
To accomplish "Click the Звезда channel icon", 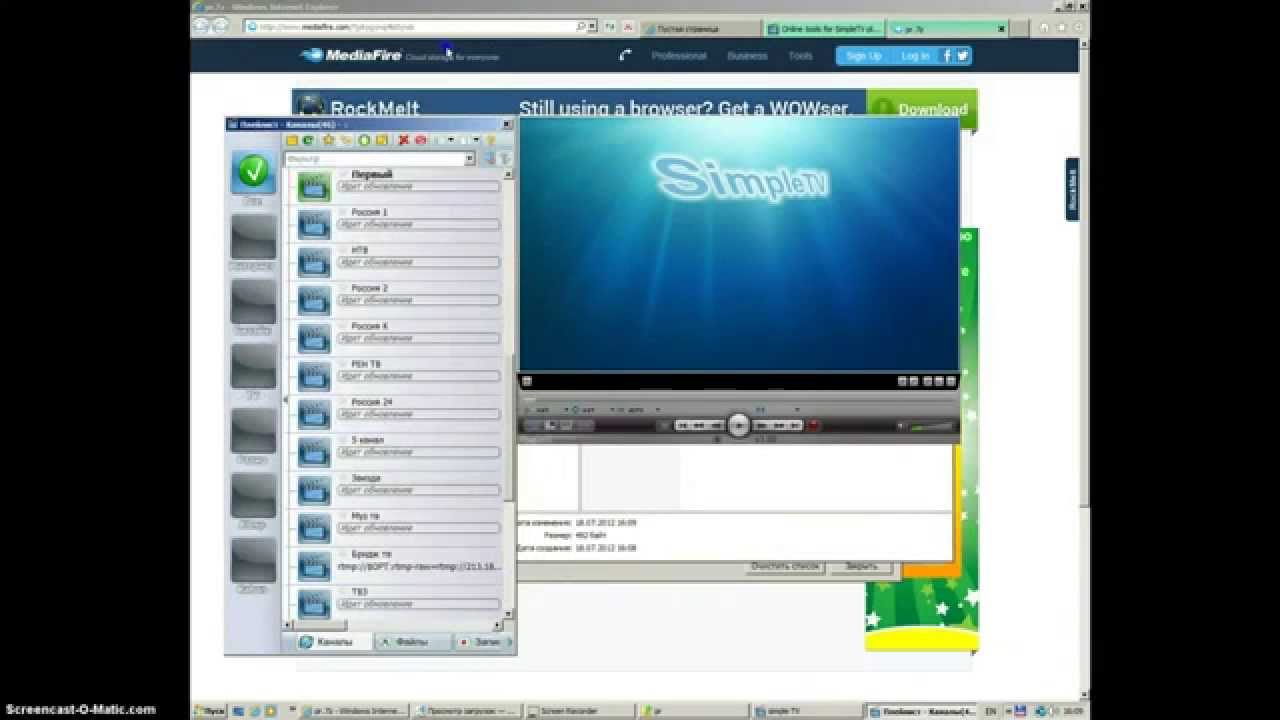I will click(314, 490).
